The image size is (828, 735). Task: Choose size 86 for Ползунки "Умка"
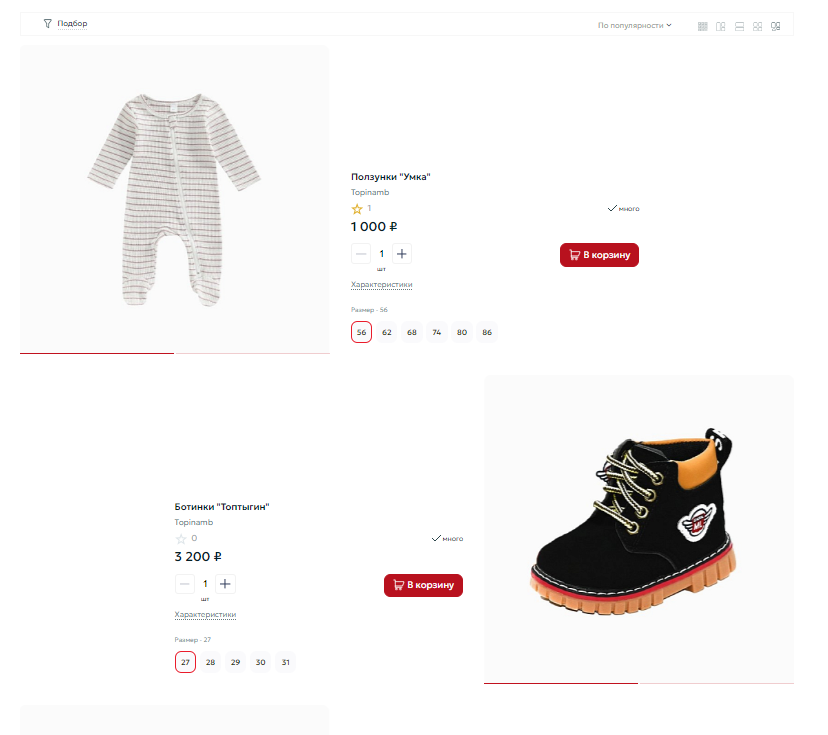coord(487,332)
